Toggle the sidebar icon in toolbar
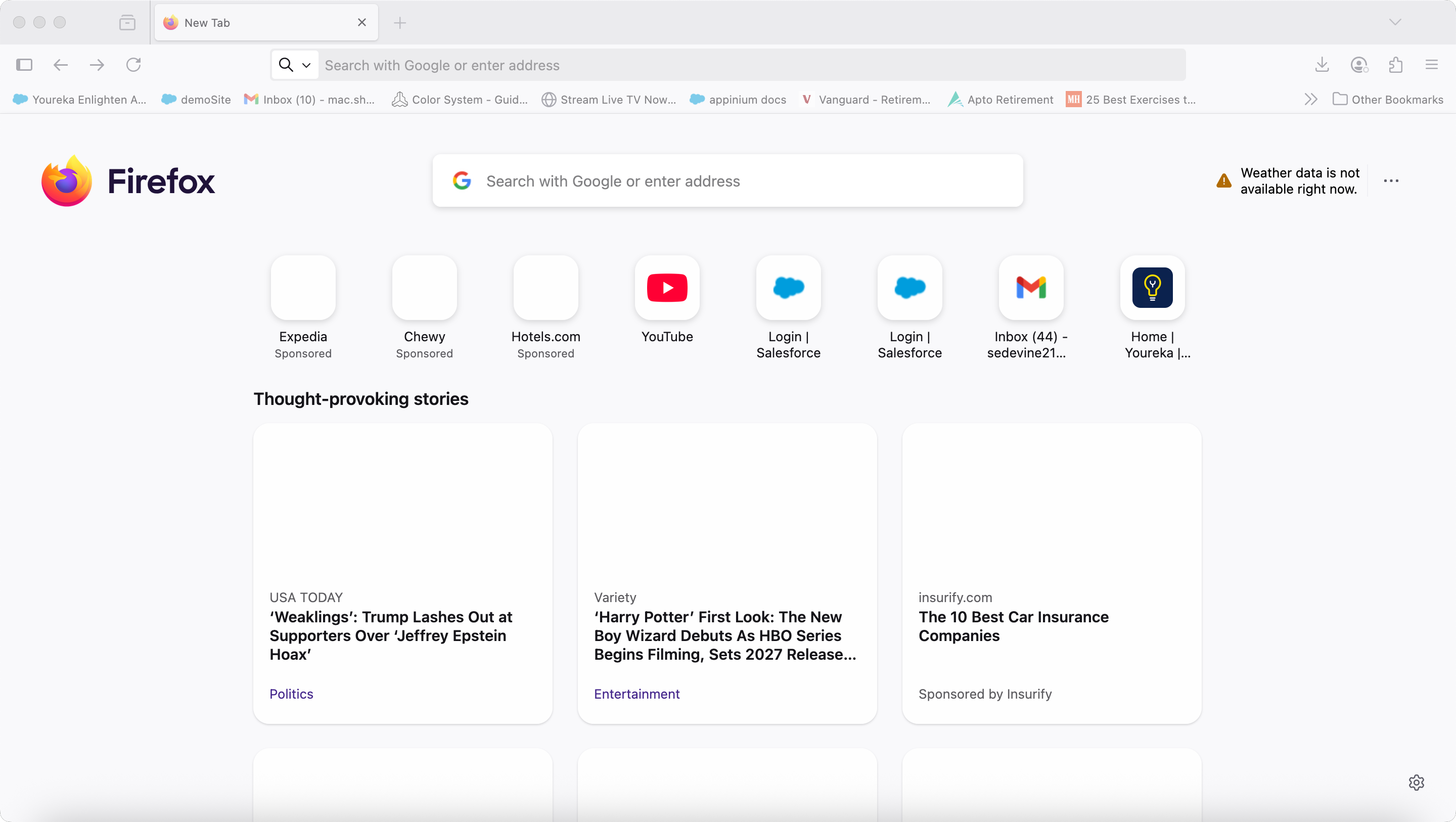Image resolution: width=1456 pixels, height=822 pixels. tap(24, 65)
